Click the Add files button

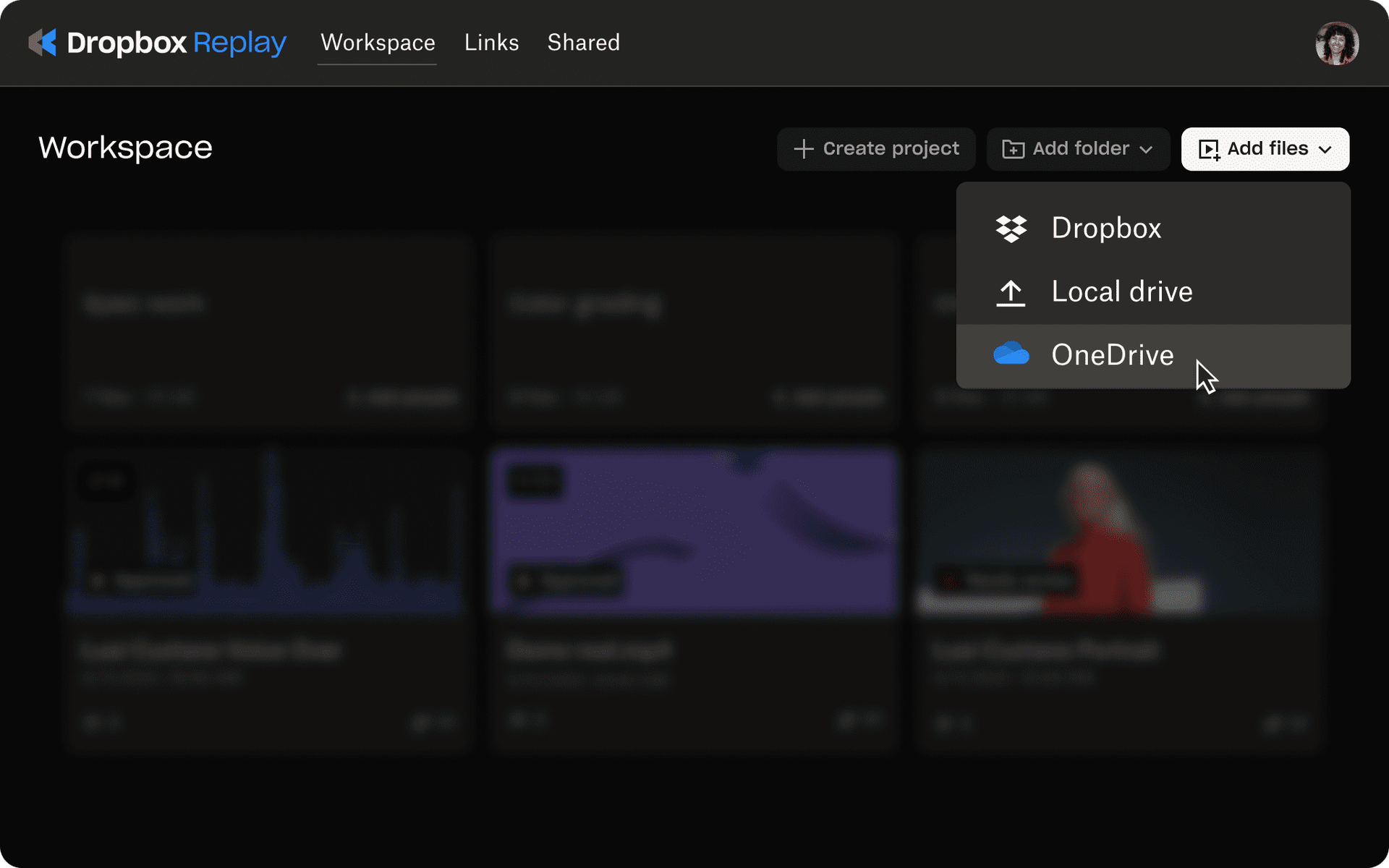1265,149
